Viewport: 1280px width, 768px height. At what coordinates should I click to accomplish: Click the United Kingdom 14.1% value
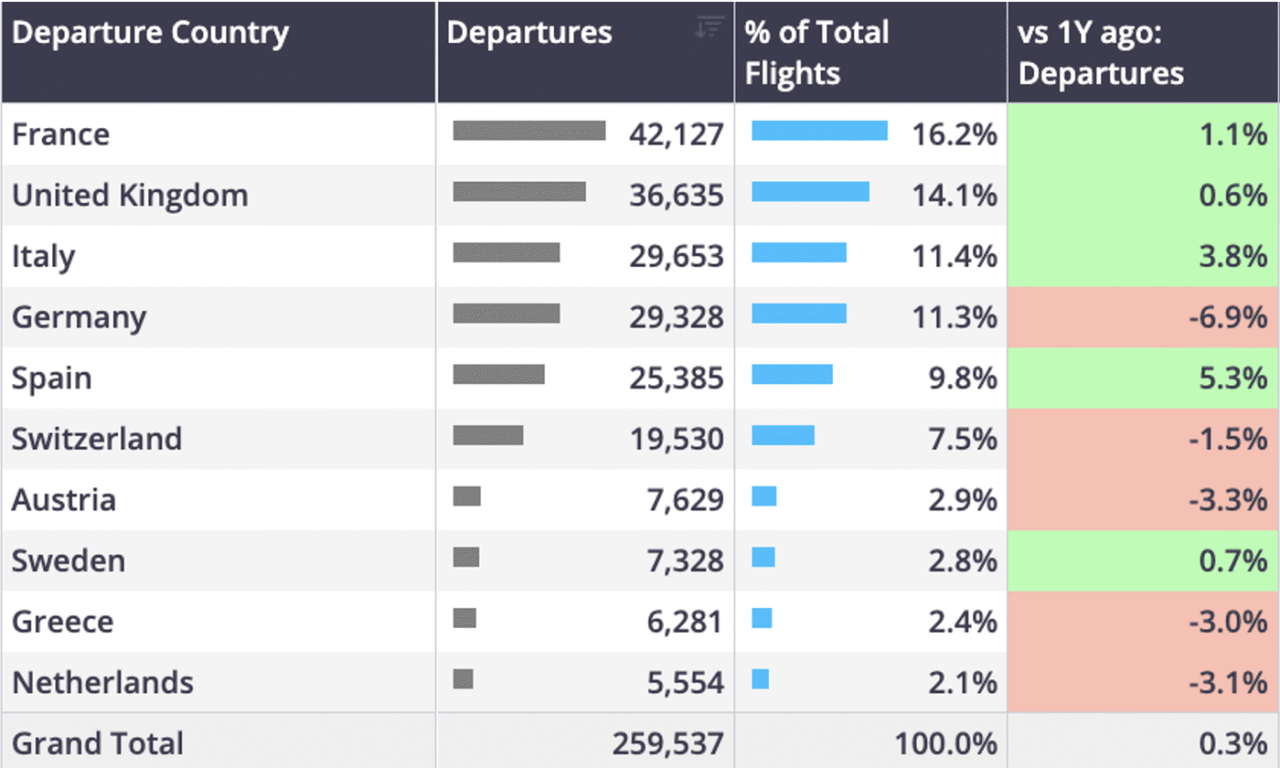(x=954, y=195)
